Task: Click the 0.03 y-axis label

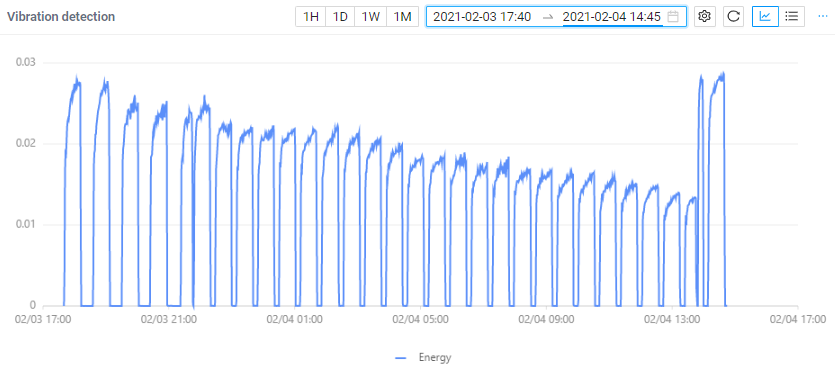Action: (x=25, y=62)
